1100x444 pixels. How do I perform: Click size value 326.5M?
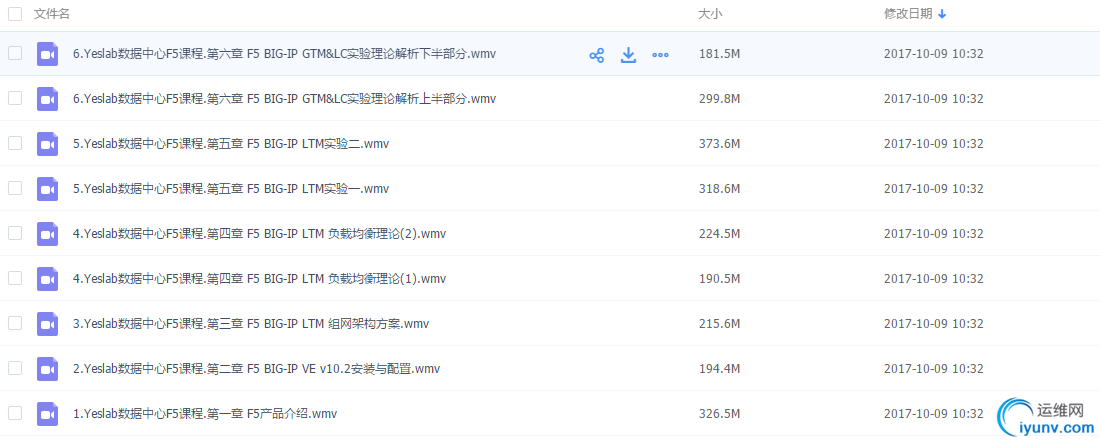pos(720,413)
